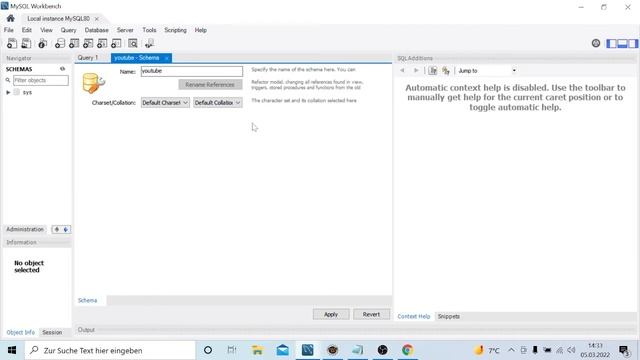The width and height of the screenshot is (640, 360).
Task: Click the Windows Start button
Action: pyautogui.click(x=12, y=350)
